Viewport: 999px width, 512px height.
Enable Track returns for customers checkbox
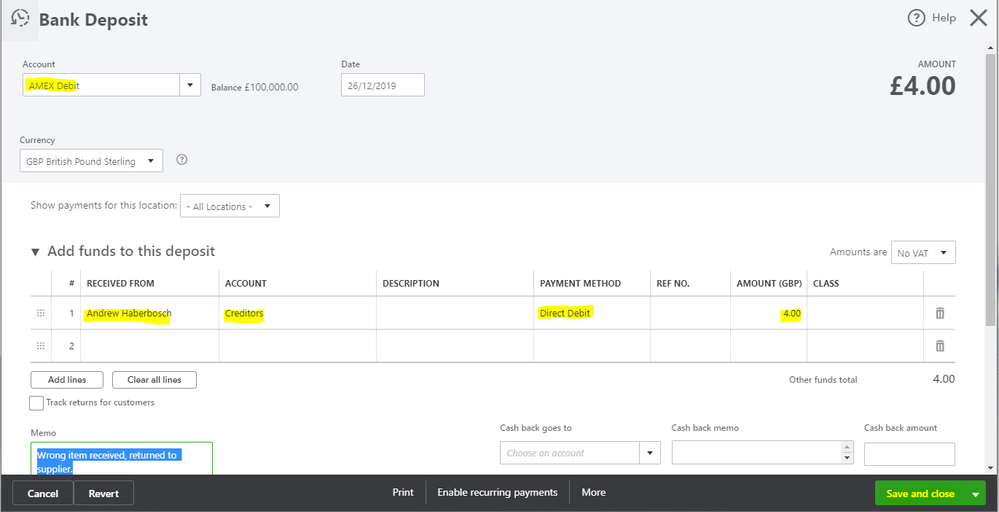click(37, 403)
